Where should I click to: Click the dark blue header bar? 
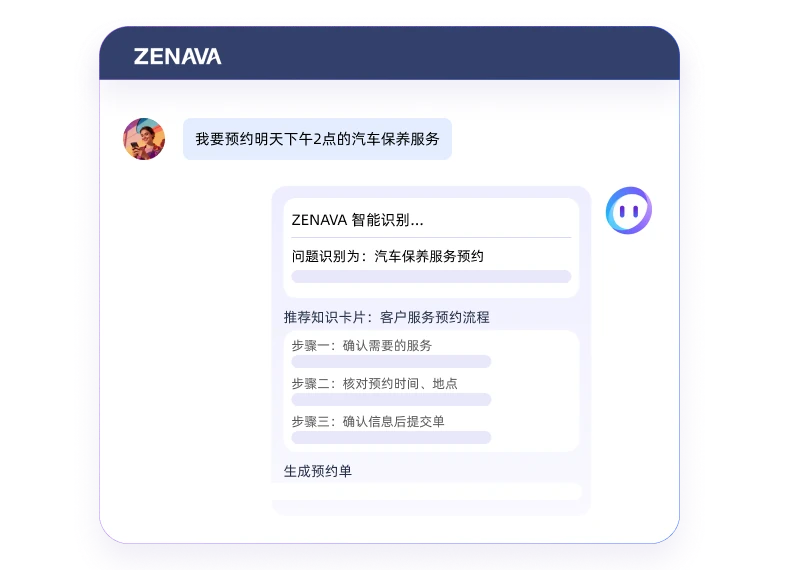[x=389, y=53]
